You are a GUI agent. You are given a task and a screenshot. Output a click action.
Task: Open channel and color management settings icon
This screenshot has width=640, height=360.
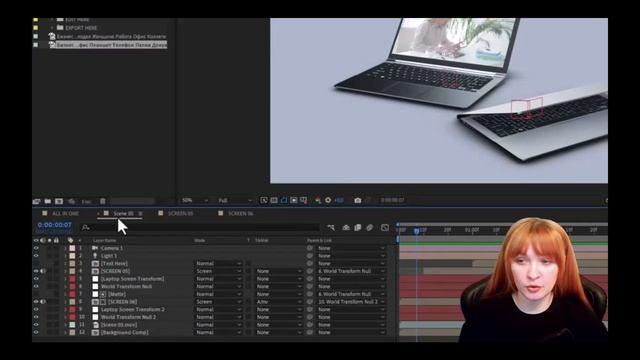pos(318,200)
